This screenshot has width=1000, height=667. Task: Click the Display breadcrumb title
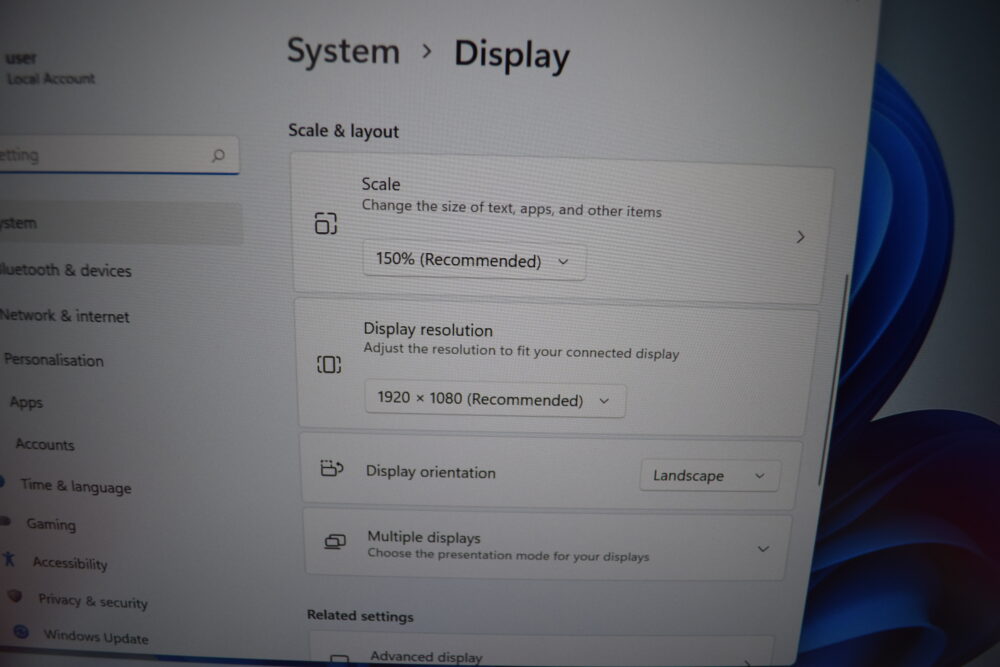point(511,55)
